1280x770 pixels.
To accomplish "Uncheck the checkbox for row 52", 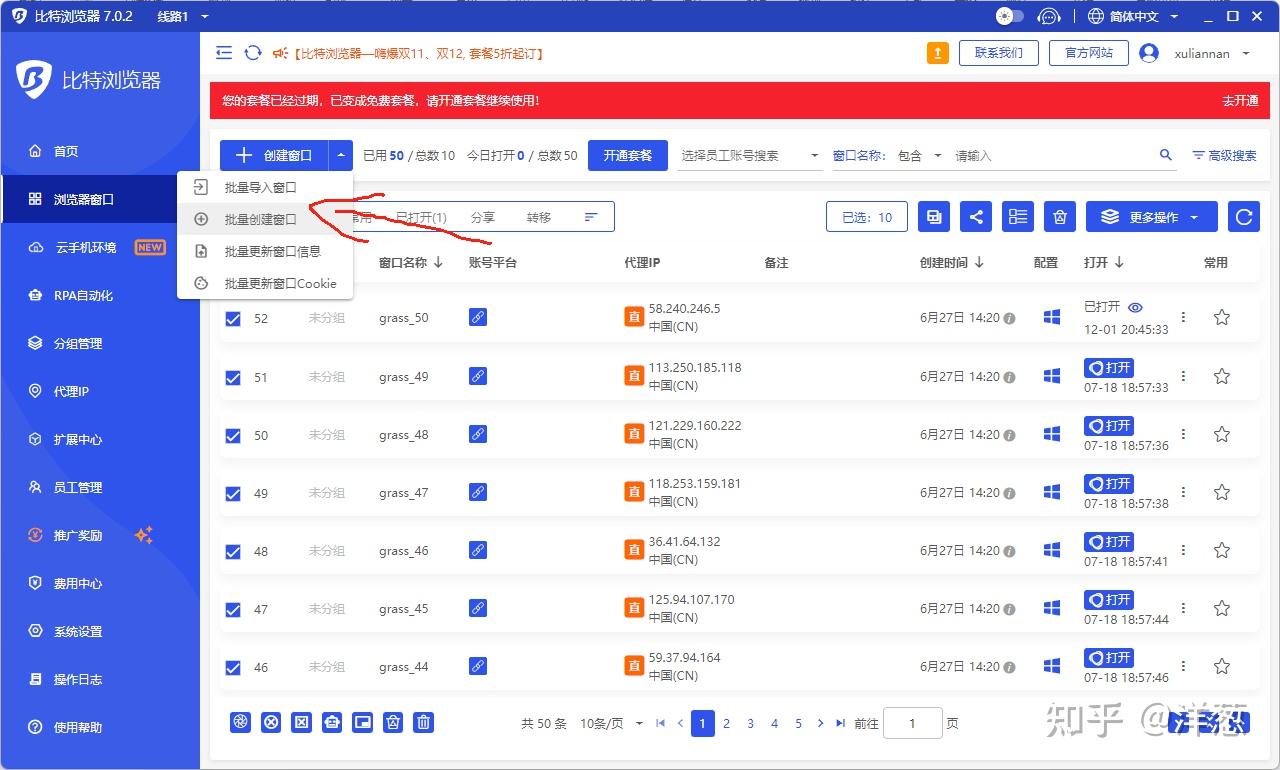I will (233, 319).
